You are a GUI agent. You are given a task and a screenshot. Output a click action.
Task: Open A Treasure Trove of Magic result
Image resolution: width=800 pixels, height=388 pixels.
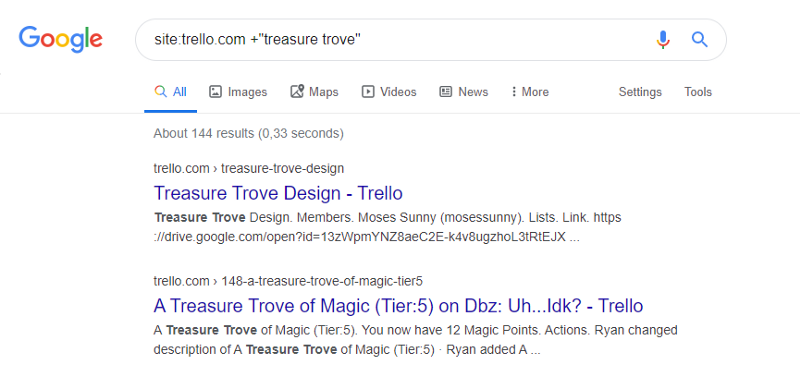(x=398, y=306)
